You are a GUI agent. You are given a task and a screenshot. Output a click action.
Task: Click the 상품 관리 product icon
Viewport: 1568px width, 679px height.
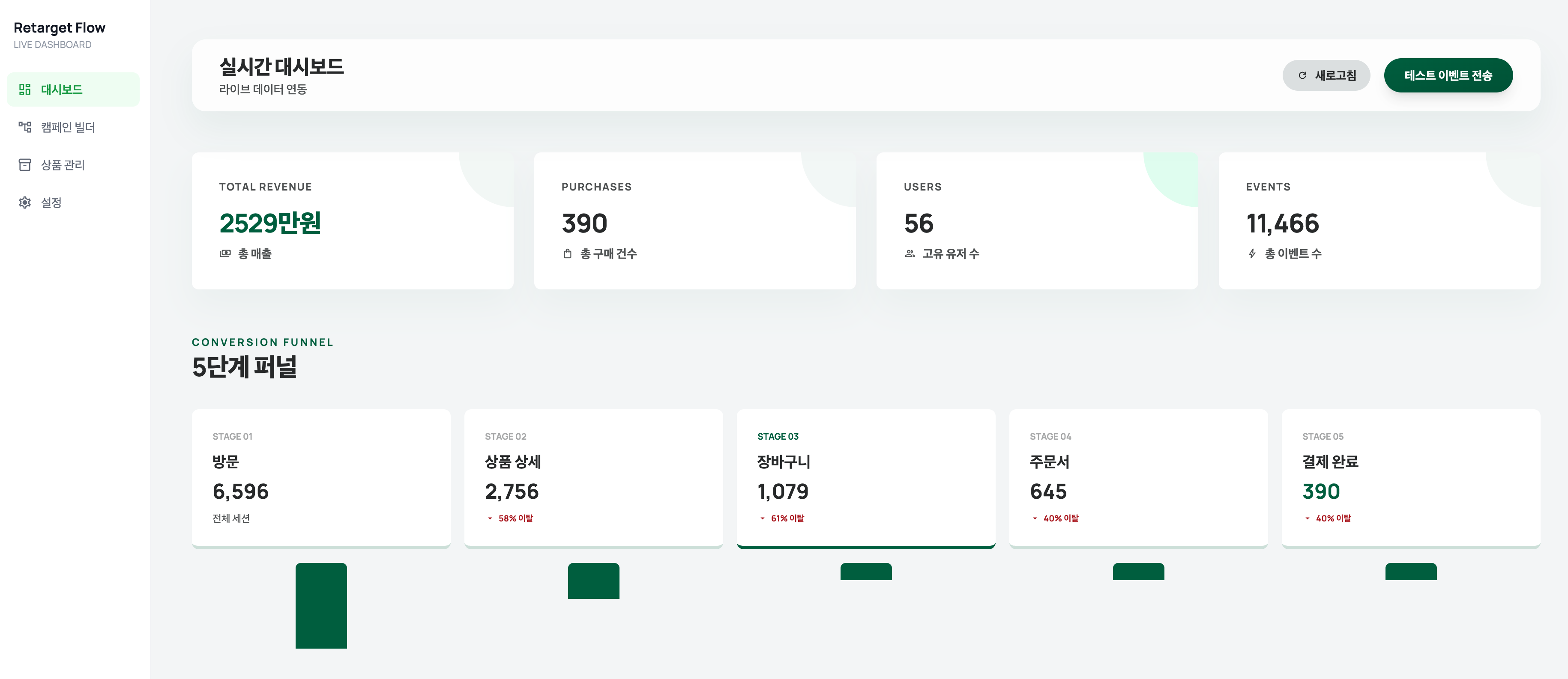[25, 164]
